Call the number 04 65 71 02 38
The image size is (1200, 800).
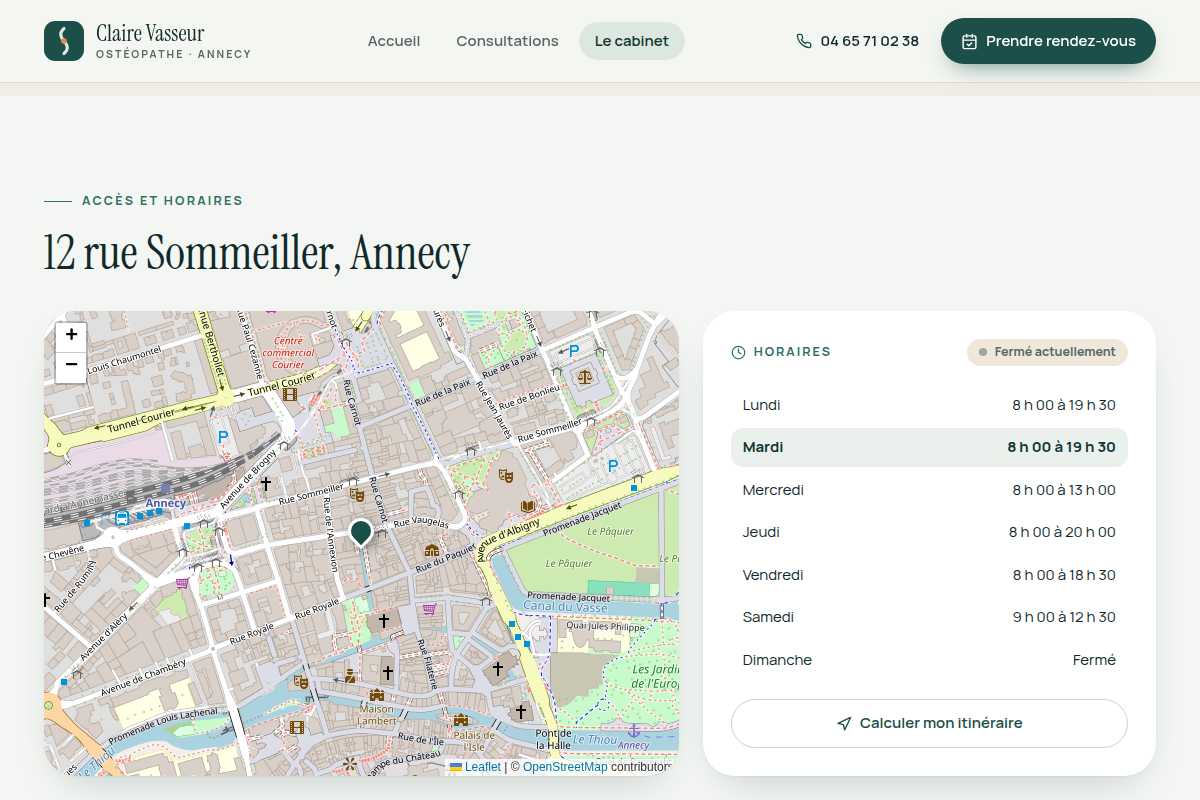858,41
